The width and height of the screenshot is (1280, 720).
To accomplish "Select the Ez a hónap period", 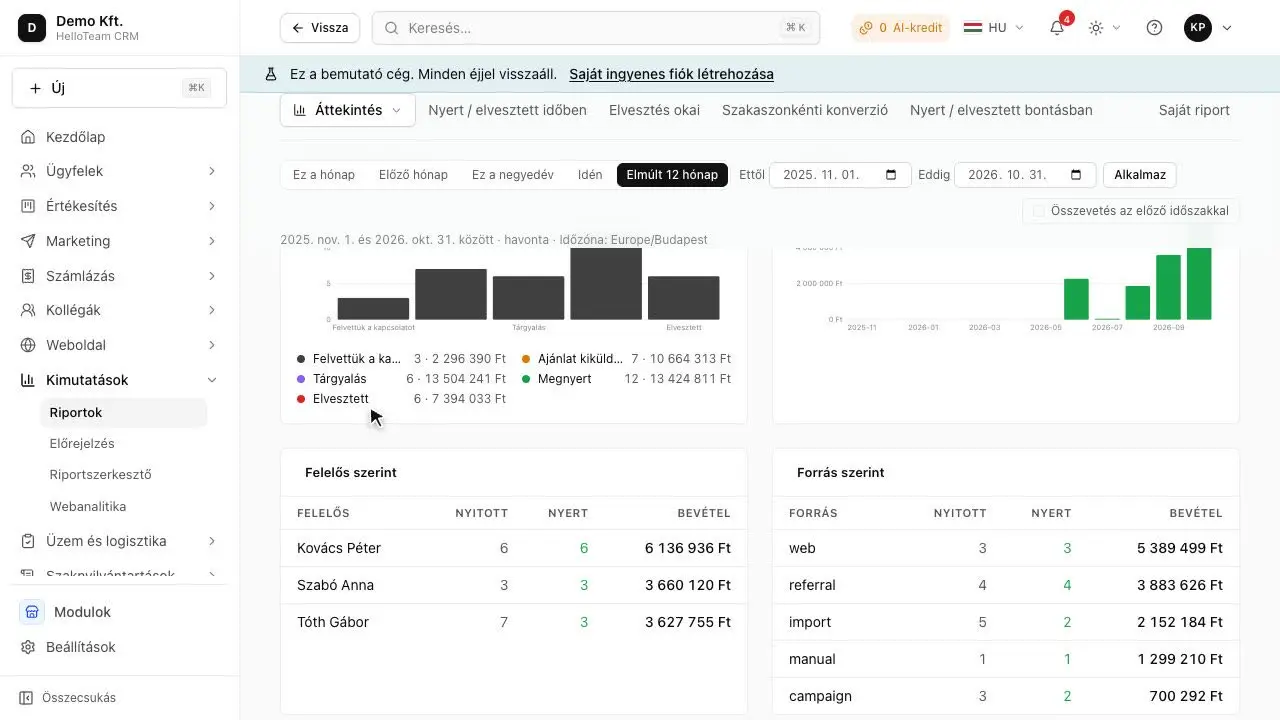I will pyautogui.click(x=324, y=175).
